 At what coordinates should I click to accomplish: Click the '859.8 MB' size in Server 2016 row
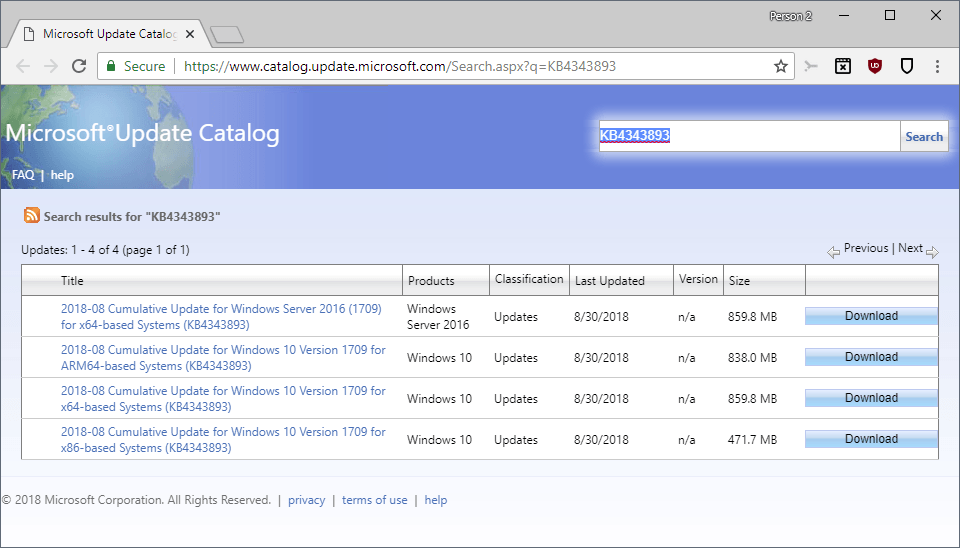(x=752, y=317)
